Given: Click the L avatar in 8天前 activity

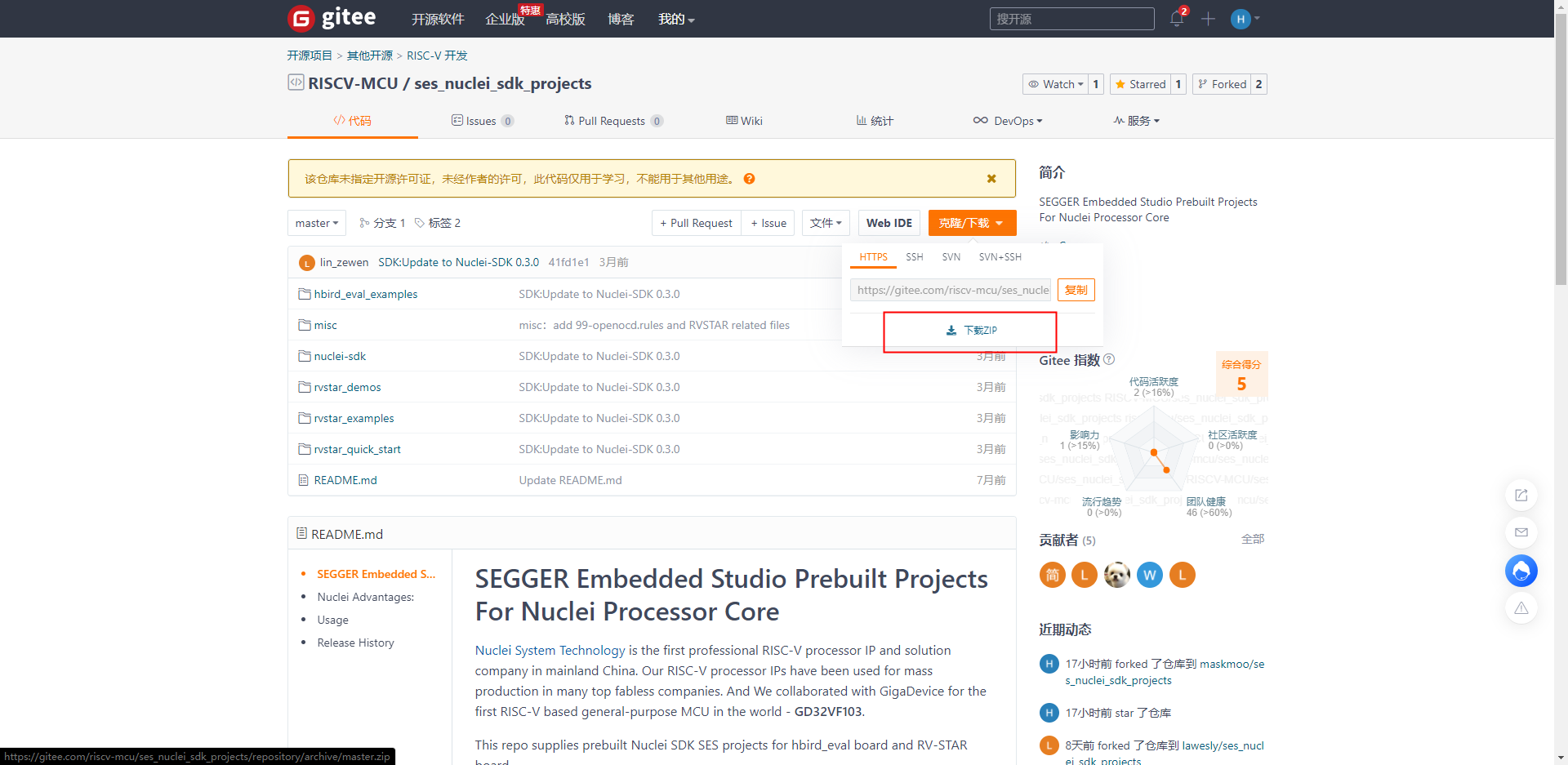Looking at the screenshot, I should coord(1049,745).
